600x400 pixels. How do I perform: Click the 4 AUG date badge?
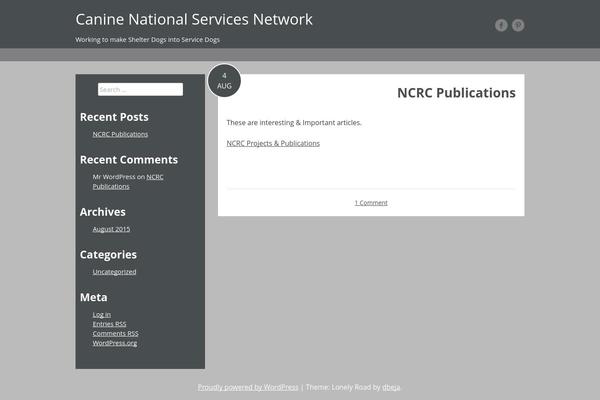click(x=224, y=81)
